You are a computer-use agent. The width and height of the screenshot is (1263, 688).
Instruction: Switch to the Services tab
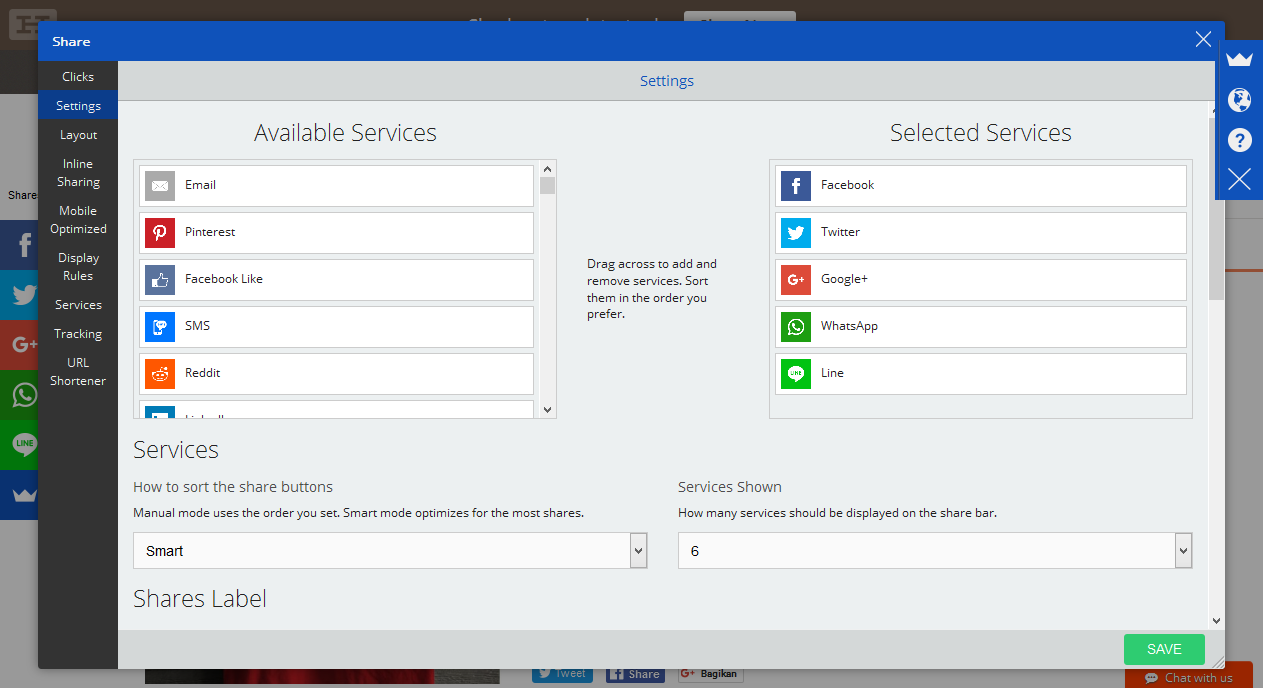point(78,305)
